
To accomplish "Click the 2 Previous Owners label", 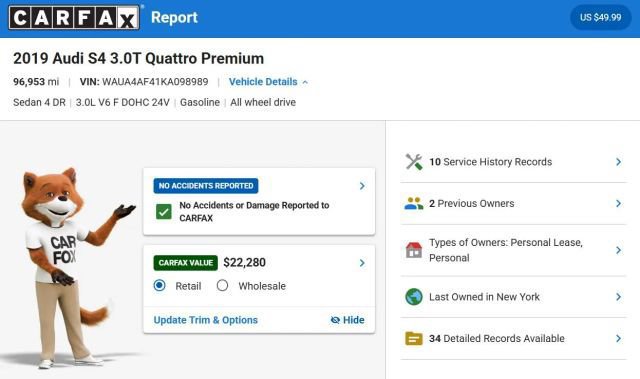I will coord(472,204).
